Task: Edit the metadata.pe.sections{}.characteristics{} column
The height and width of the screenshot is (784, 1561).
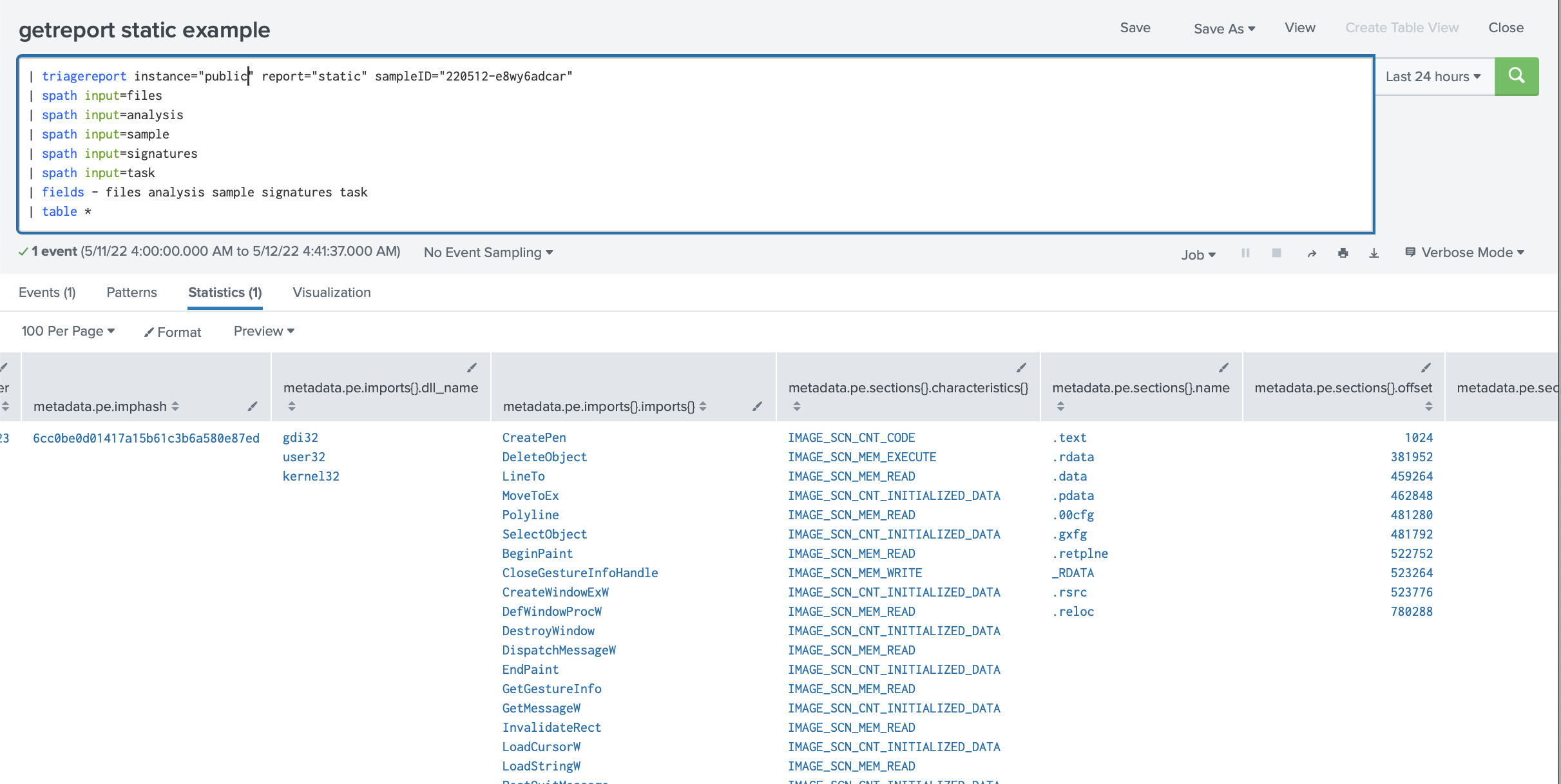Action: pyautogui.click(x=1021, y=367)
